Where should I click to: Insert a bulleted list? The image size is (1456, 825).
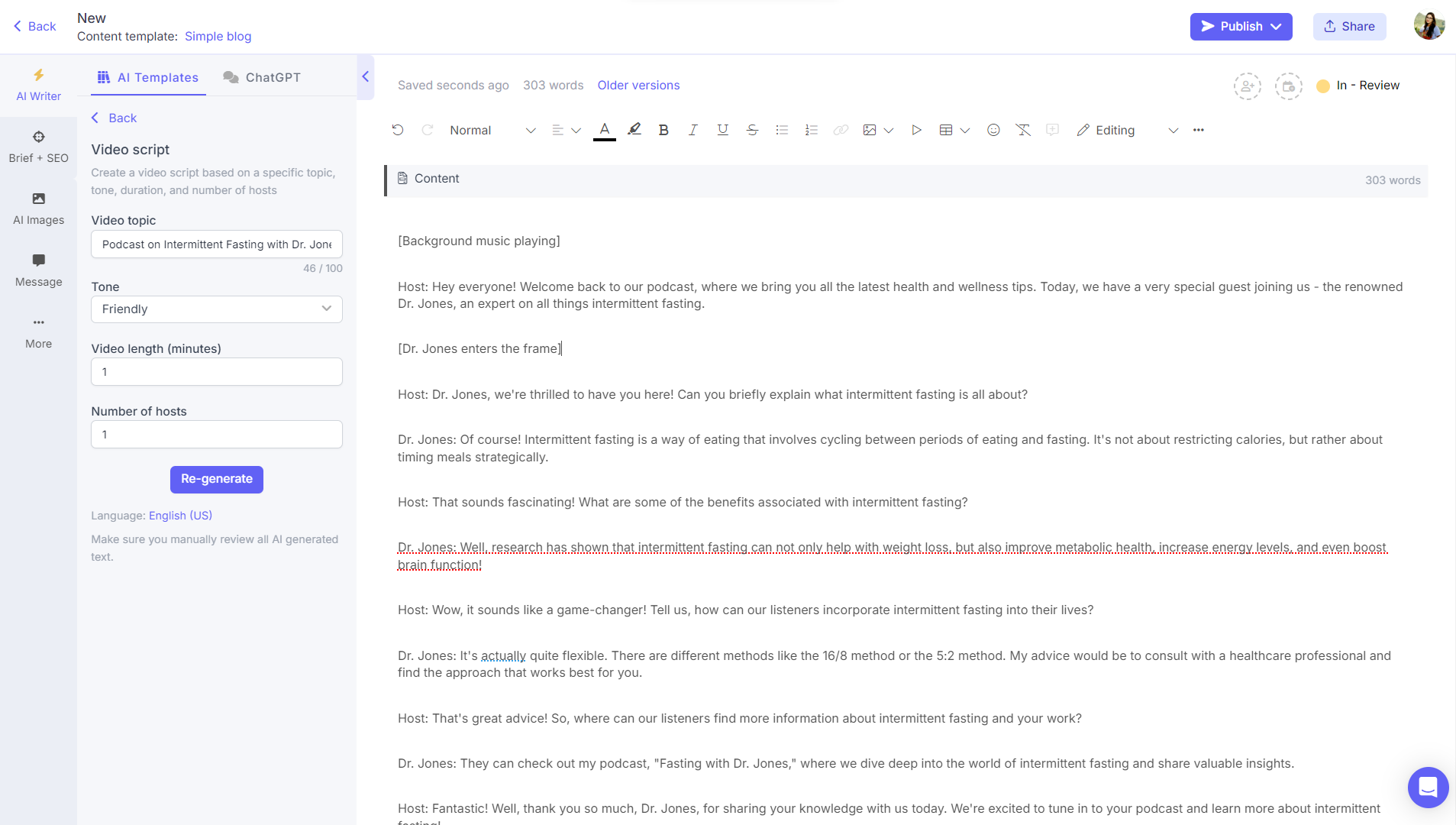782,130
